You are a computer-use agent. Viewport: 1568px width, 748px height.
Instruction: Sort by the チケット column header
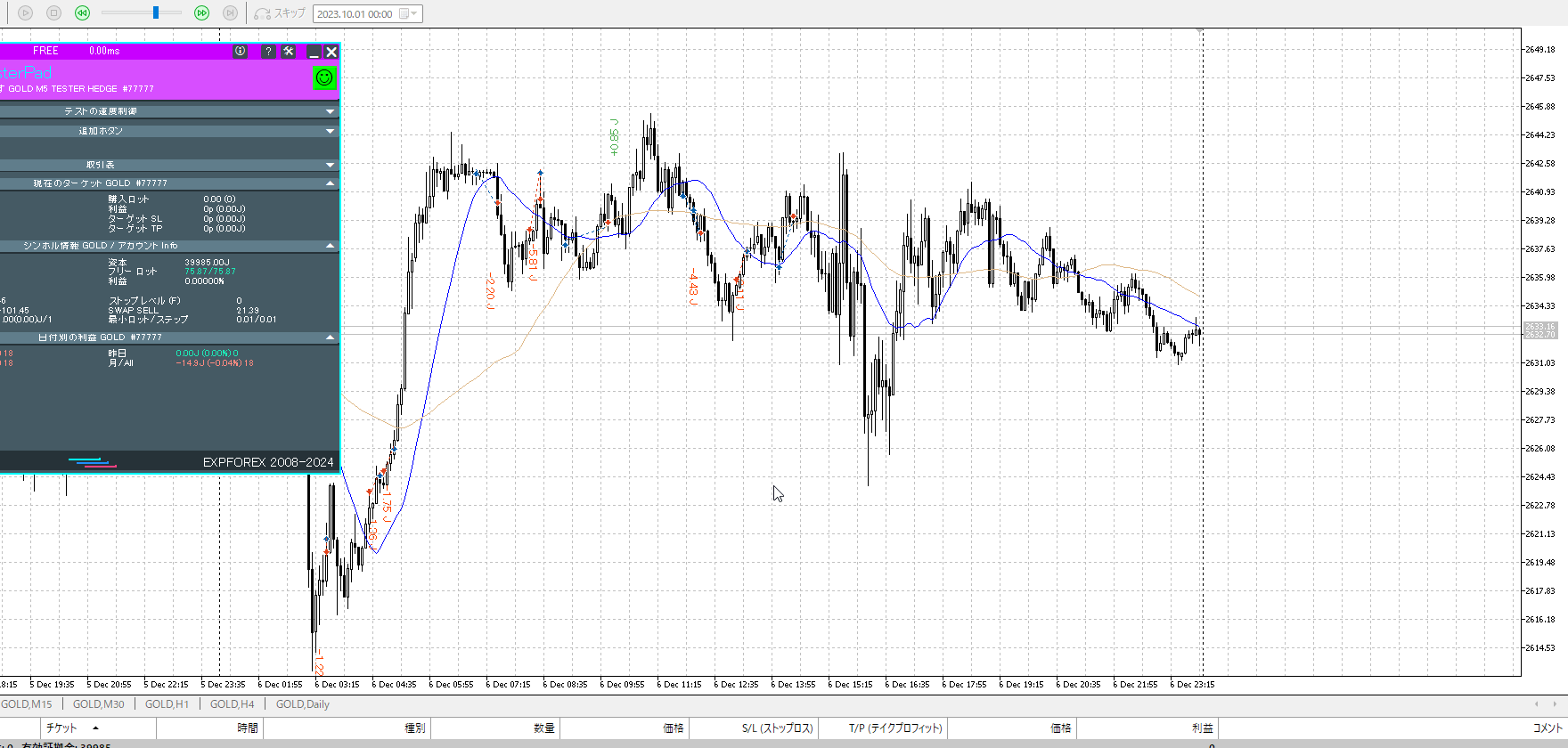61,728
